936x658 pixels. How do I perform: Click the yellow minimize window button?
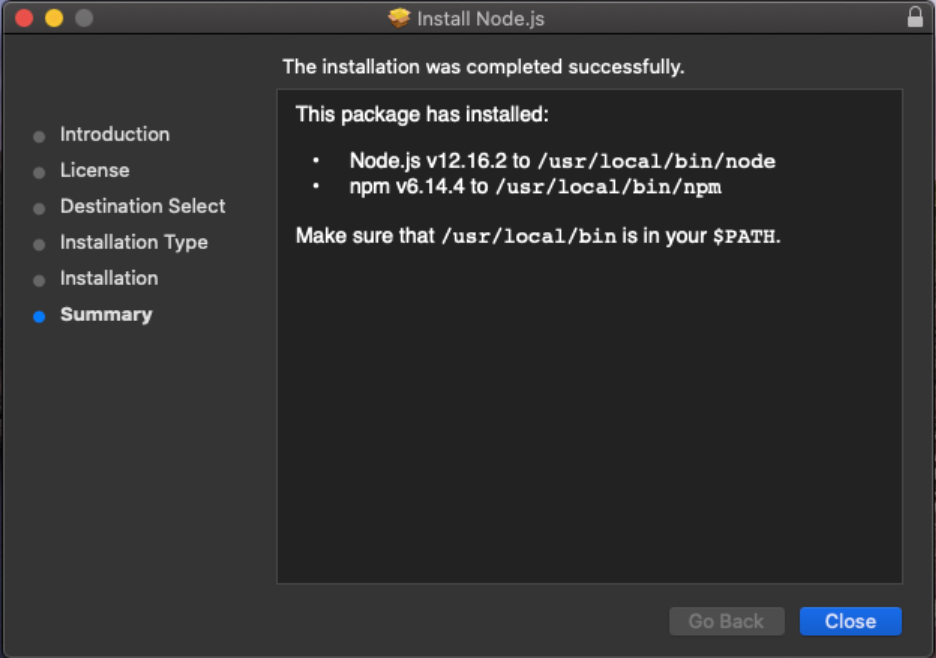coord(54,18)
